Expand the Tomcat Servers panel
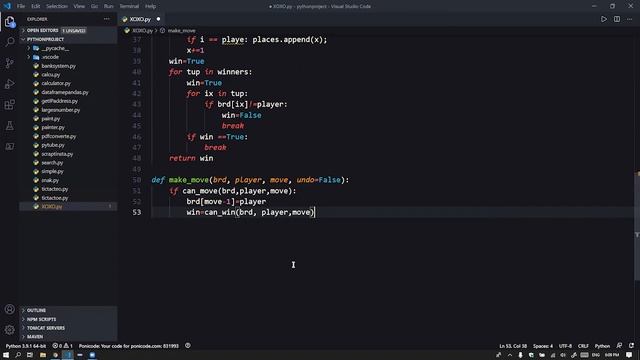This screenshot has width=640, height=360. (x=68, y=328)
